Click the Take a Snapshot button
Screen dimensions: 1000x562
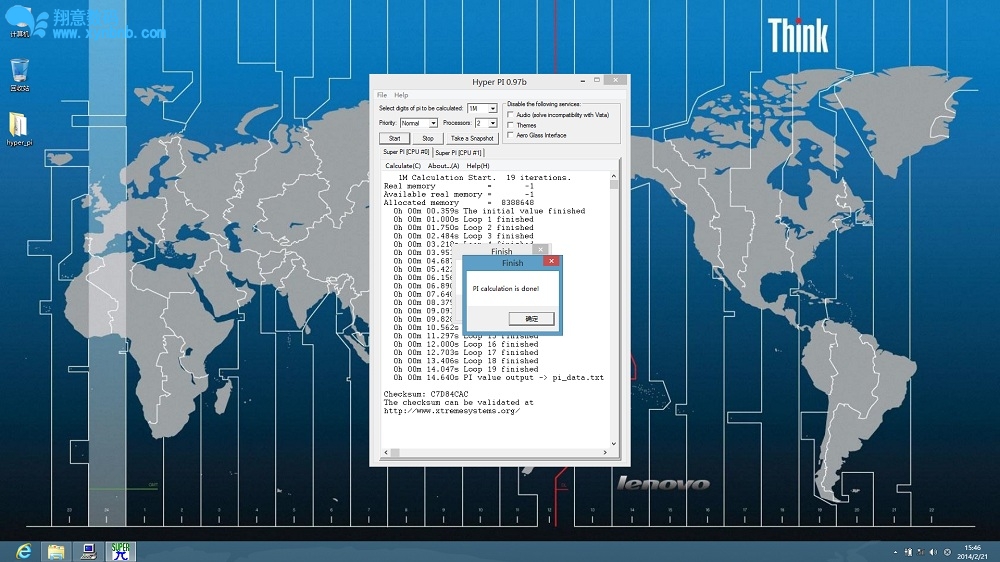(x=472, y=138)
